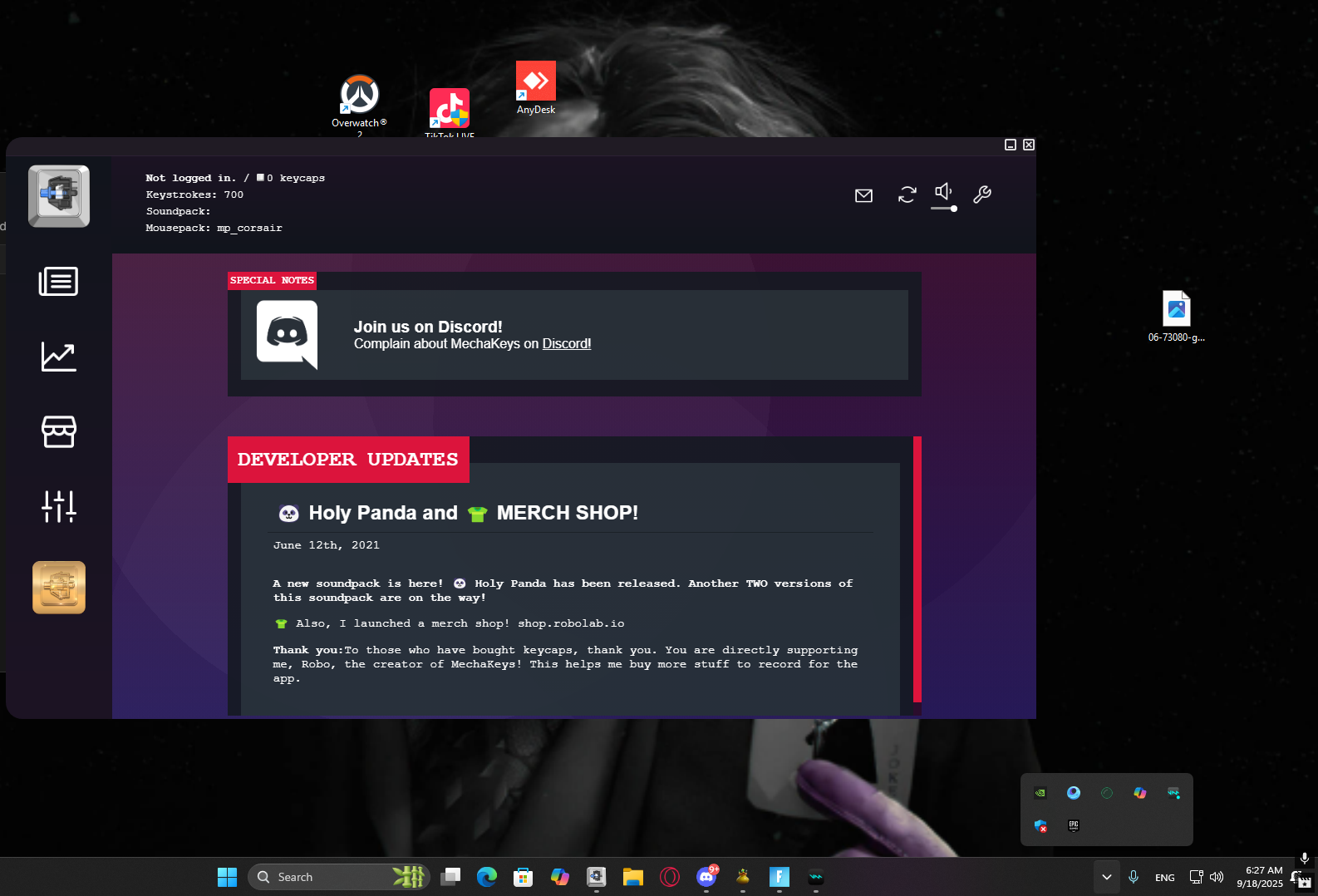Click the waveform icon in tray overflow
This screenshot has width=1318, height=896.
pos(1173,793)
